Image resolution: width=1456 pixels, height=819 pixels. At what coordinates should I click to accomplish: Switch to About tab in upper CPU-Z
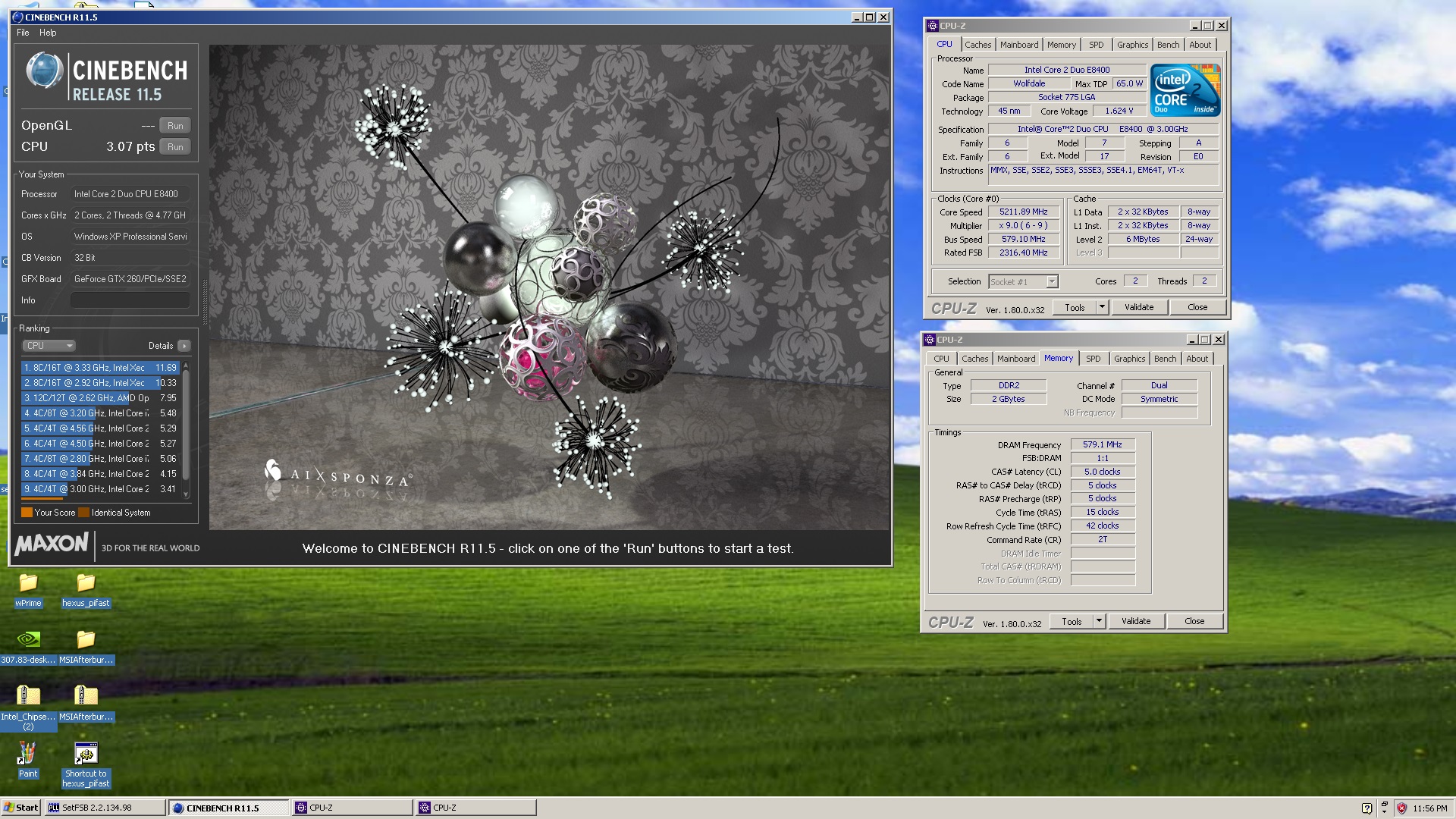click(1200, 45)
